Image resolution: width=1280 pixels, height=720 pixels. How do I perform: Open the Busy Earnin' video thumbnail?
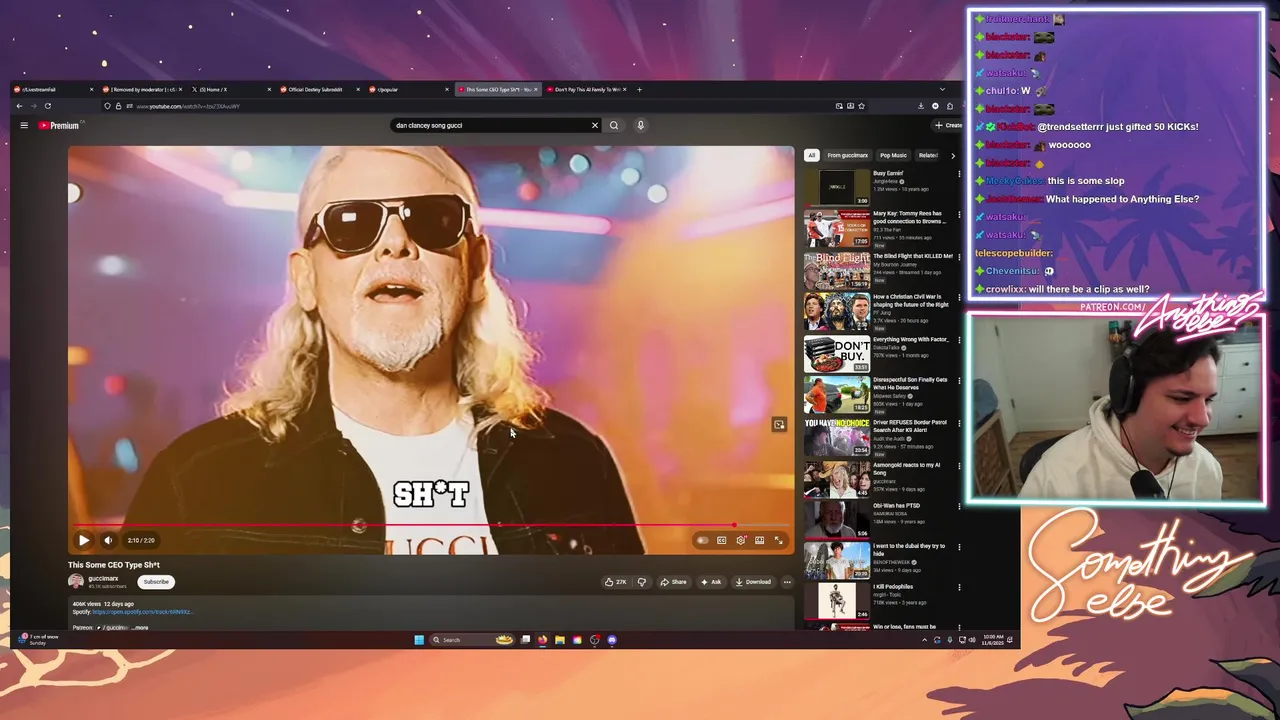click(837, 187)
